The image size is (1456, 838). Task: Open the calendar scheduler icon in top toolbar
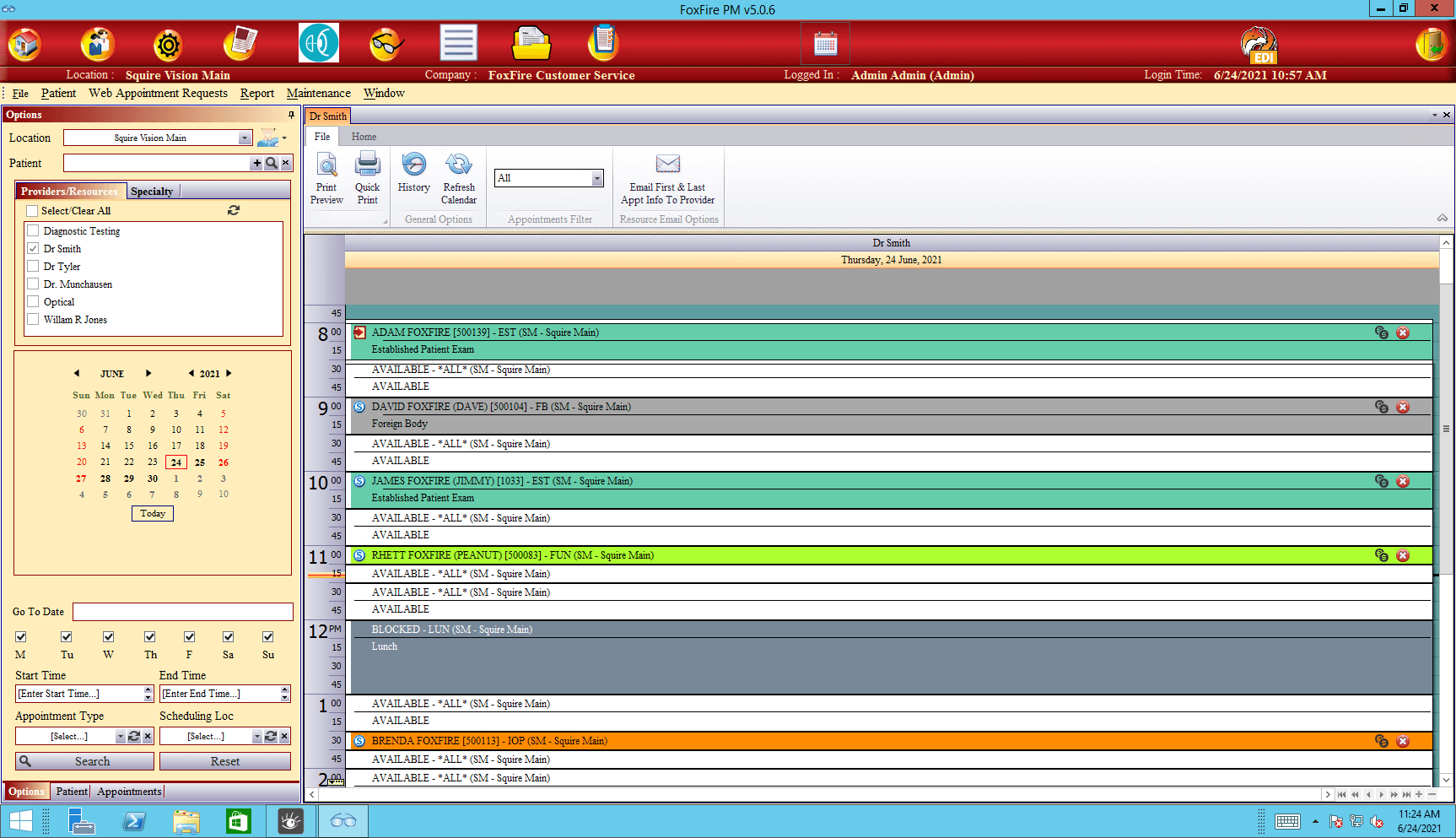[825, 43]
